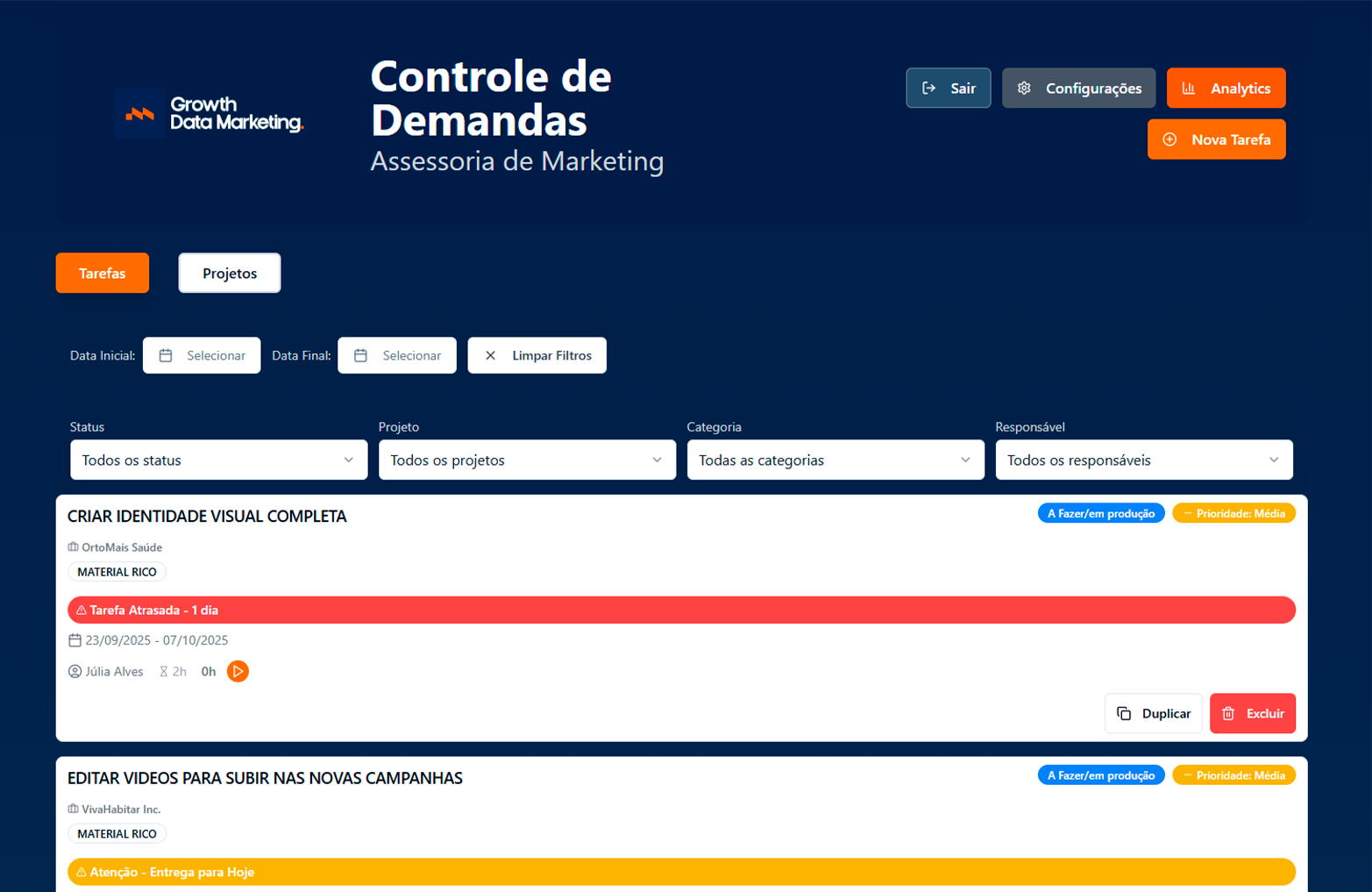Open Configurações settings
Image resolution: width=1372 pixels, height=892 pixels.
coord(1078,88)
